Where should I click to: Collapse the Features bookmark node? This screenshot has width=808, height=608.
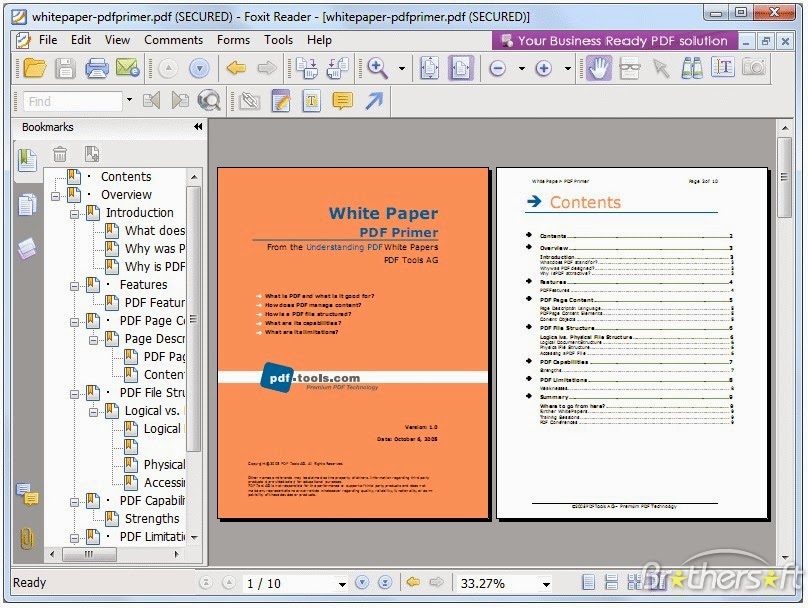(74, 286)
